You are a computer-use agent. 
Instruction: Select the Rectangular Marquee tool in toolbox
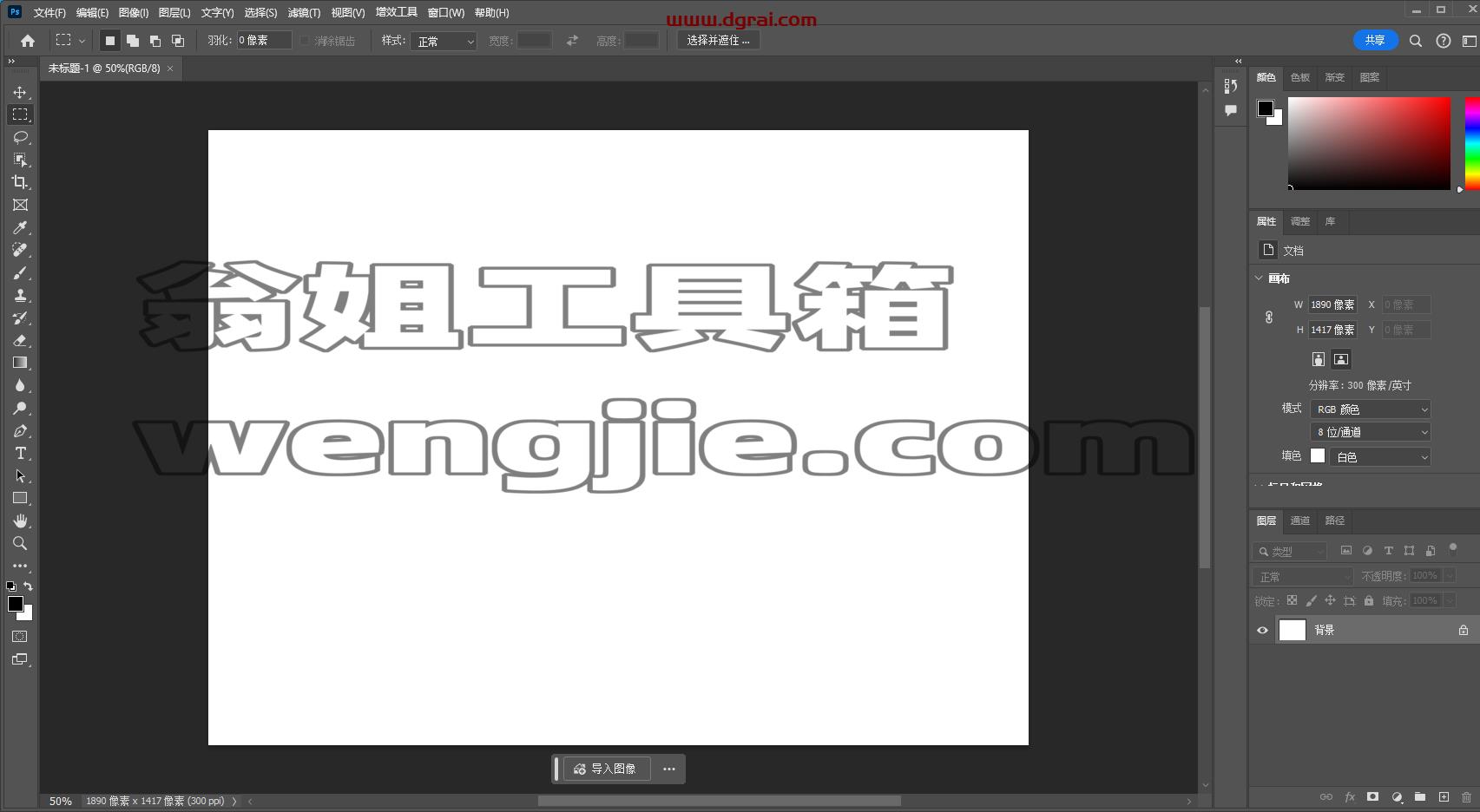[20, 115]
